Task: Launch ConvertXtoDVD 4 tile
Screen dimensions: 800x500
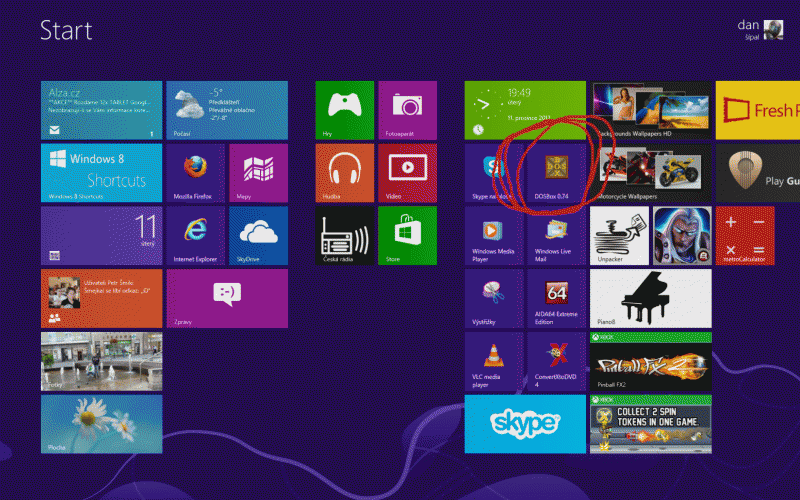Action: coord(556,361)
